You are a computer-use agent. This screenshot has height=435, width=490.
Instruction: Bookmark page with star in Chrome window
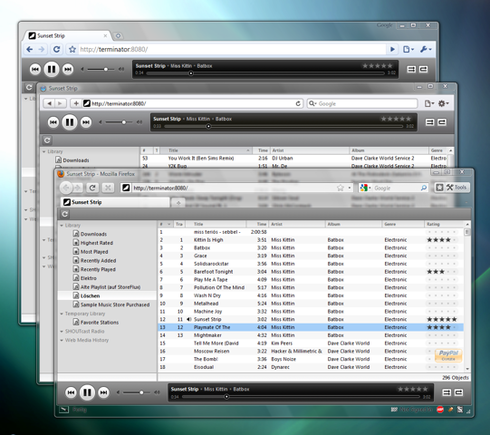[72, 50]
